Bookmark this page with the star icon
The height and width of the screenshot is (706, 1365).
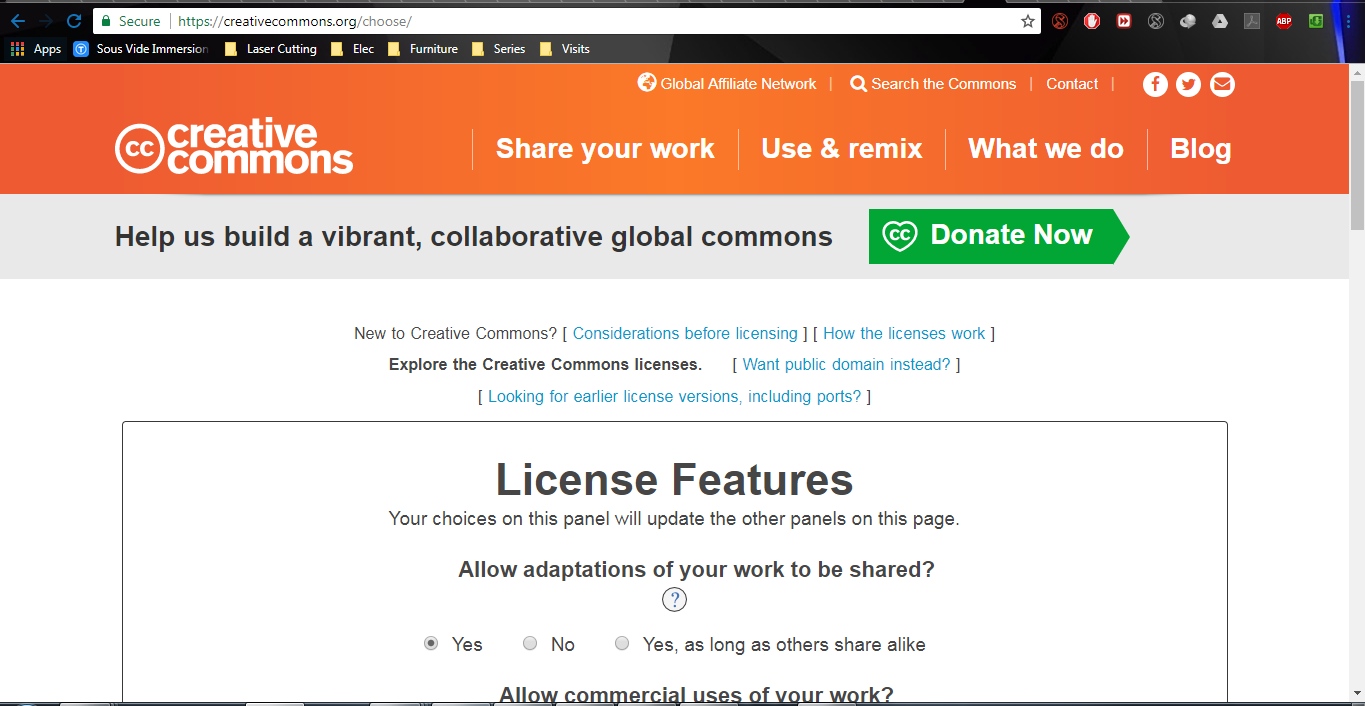(1027, 21)
